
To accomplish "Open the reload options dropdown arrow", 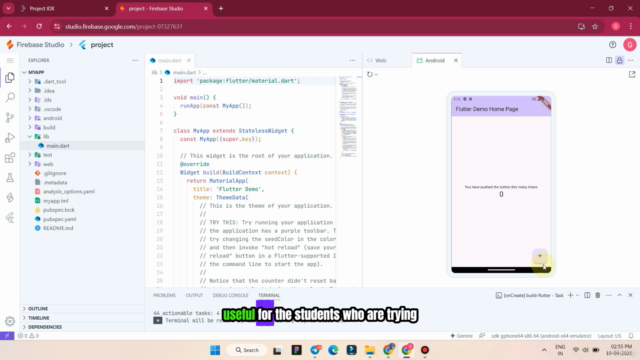I will pyautogui.click(x=376, y=75).
